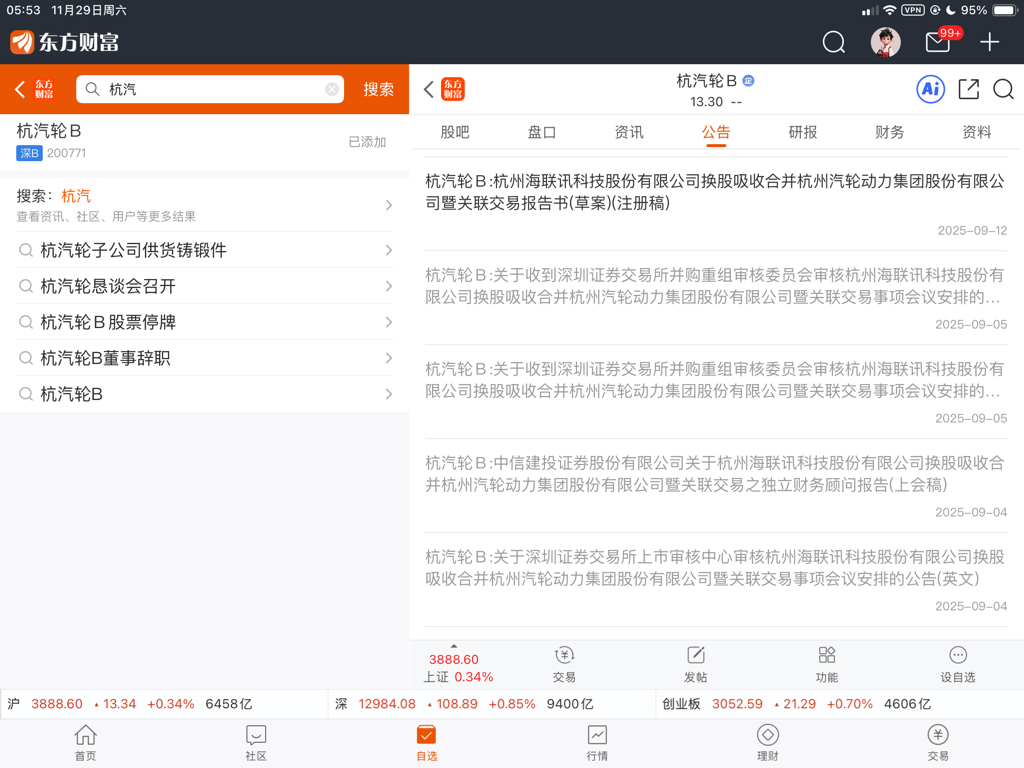Tap the 设自选 icon
Screen dimensions: 1024x768
coord(957,665)
